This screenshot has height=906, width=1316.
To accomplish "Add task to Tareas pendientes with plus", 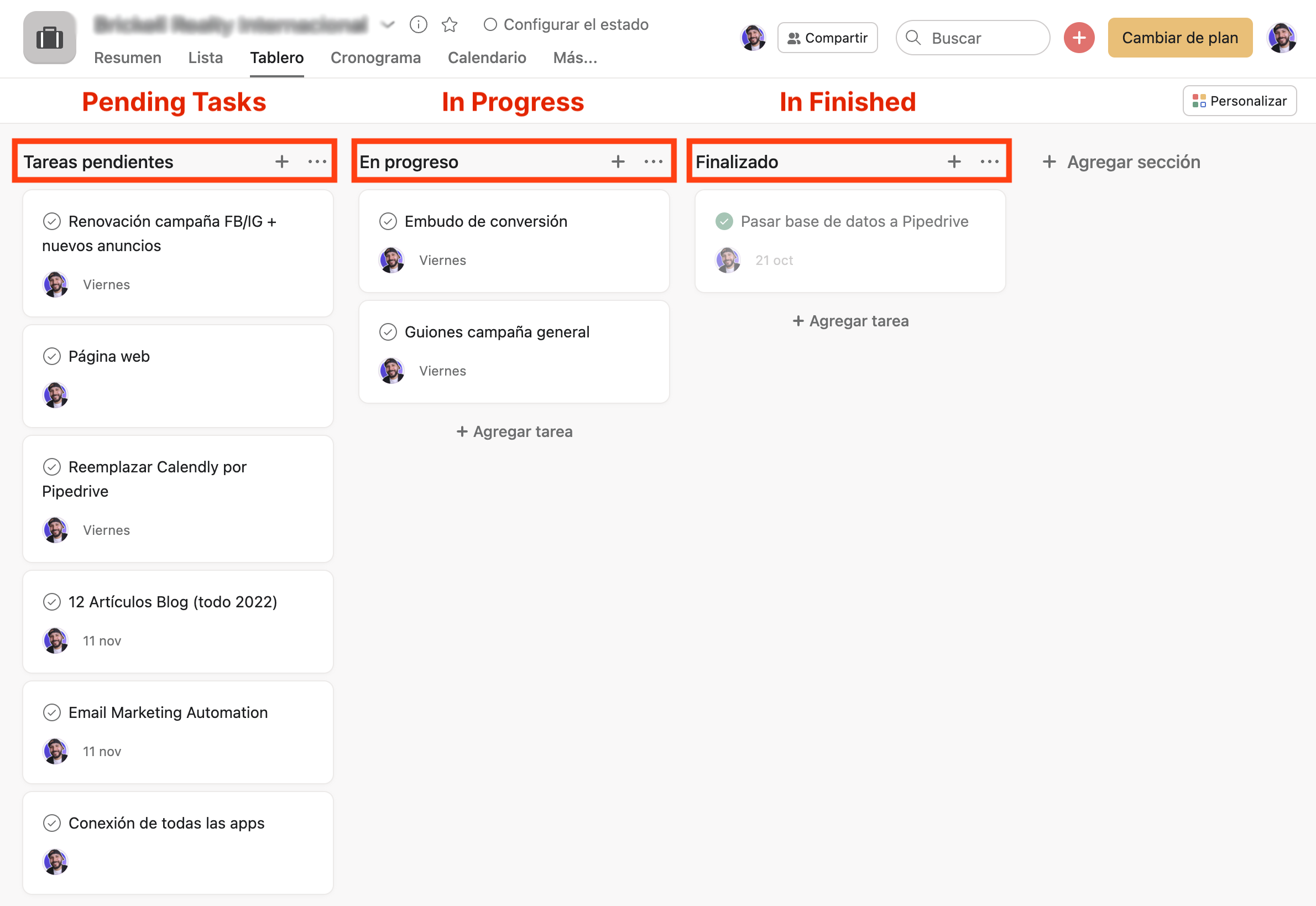I will tap(281, 162).
